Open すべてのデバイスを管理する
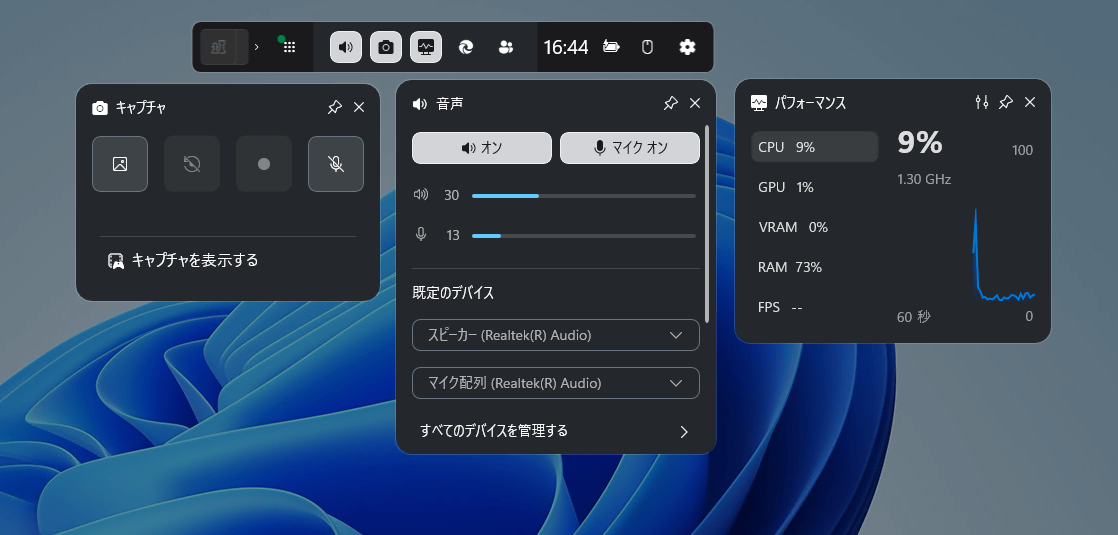1118x535 pixels. click(556, 431)
